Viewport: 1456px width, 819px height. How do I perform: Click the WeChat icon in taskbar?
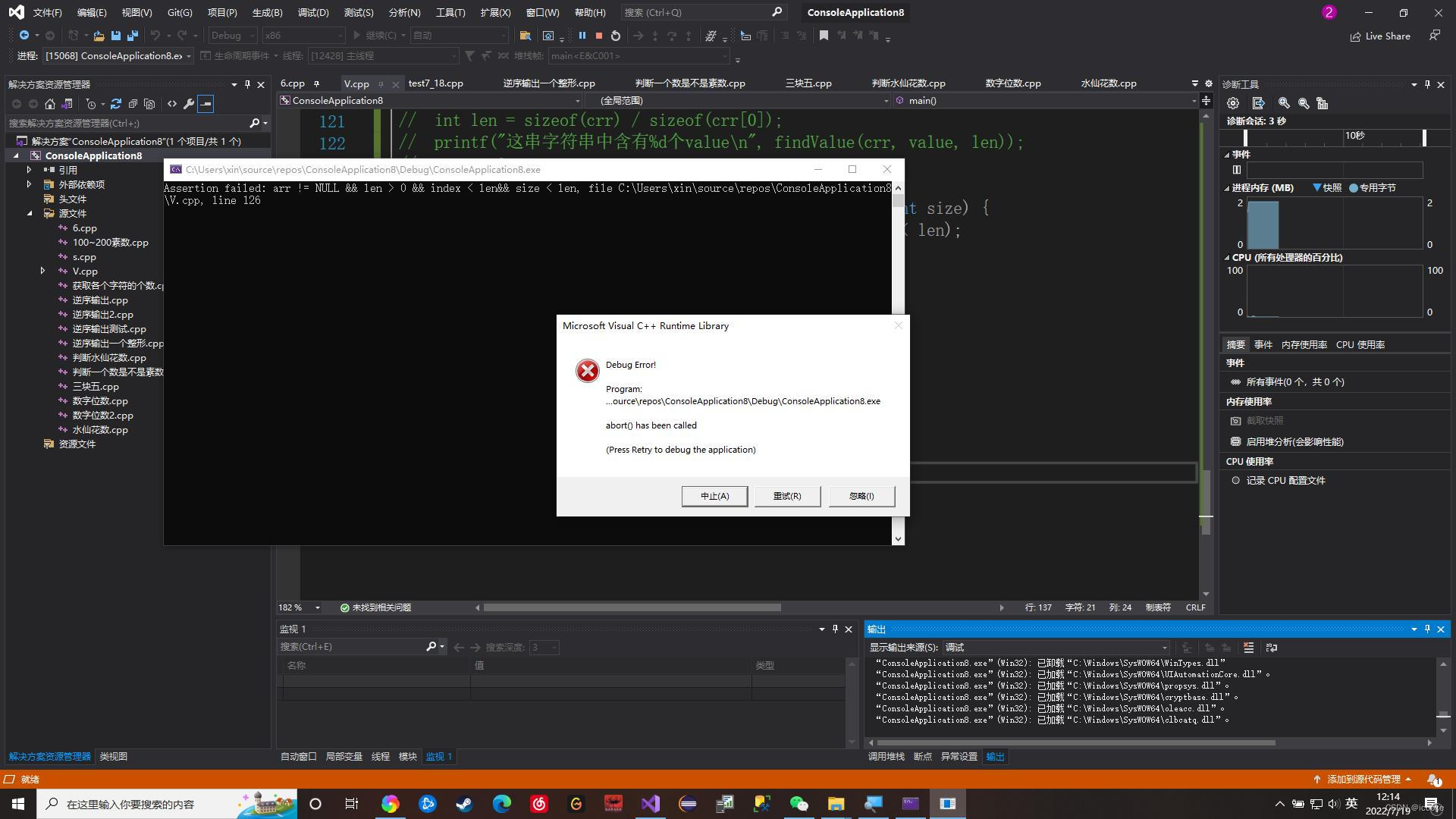pyautogui.click(x=799, y=804)
